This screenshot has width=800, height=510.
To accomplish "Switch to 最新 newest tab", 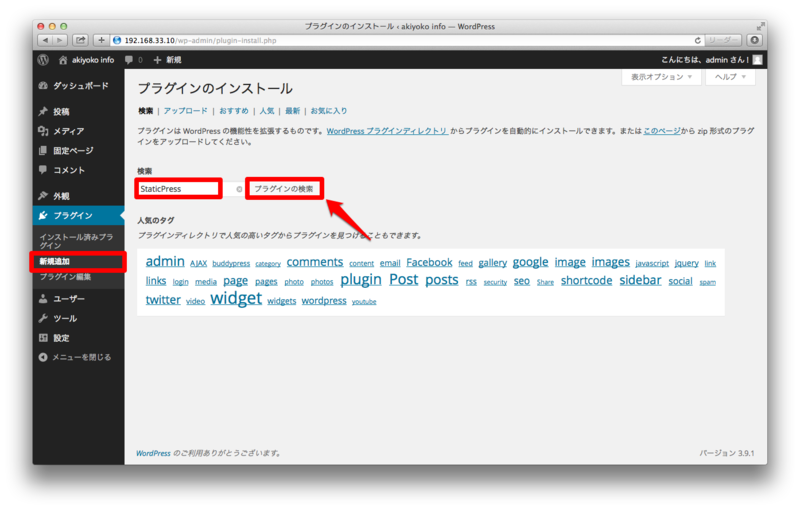I will (292, 111).
